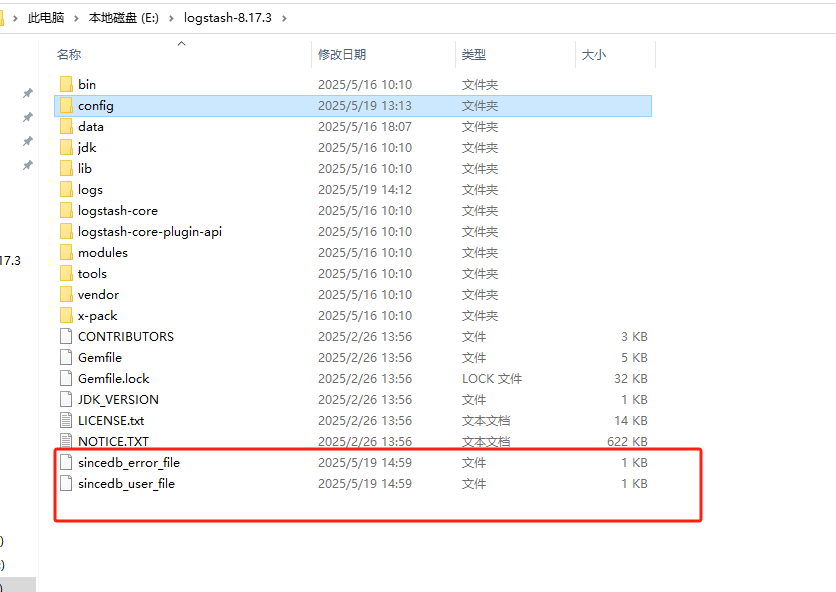
Task: Sort by 修改日期 column header
Action: [x=342, y=54]
